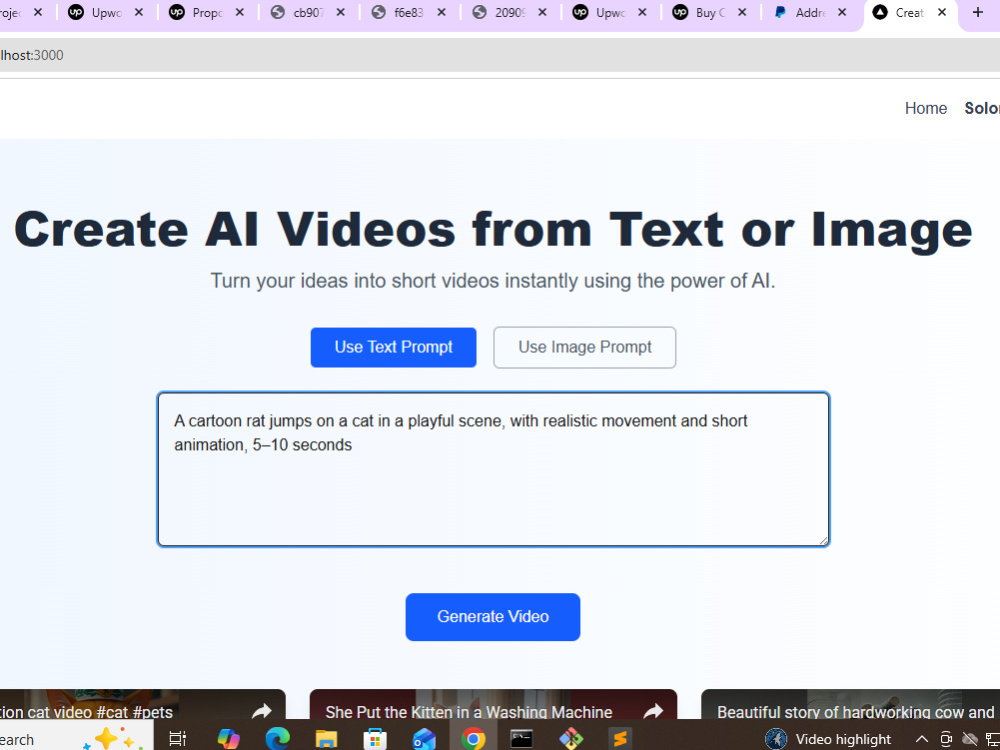Close the PayPal 'Addre' tab
Image resolution: width=1000 pixels, height=750 pixels.
click(x=842, y=12)
